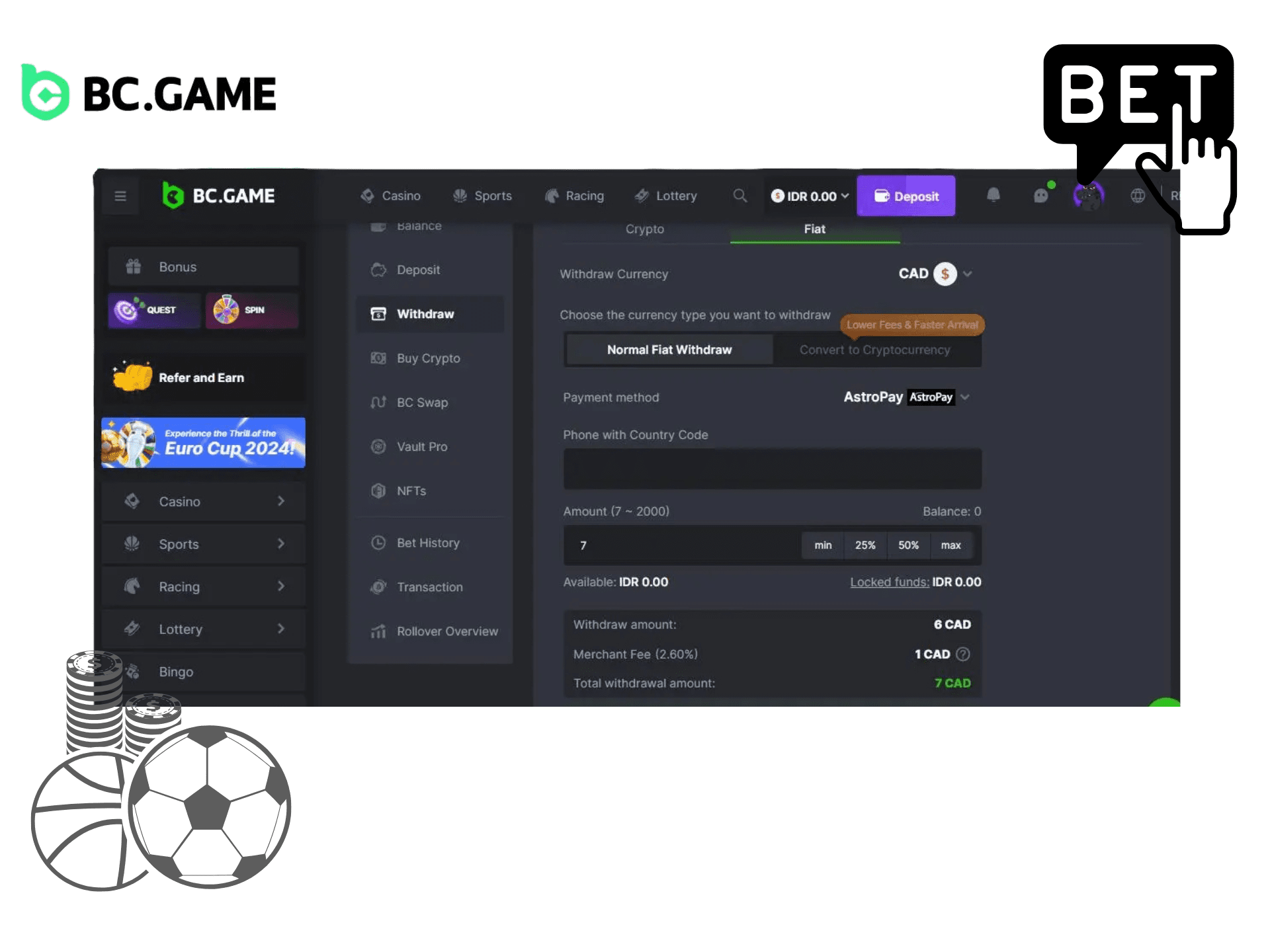Viewport: 1270px width, 952px height.
Task: Open the Withdraw Currency CAD dropdown
Action: 935,274
